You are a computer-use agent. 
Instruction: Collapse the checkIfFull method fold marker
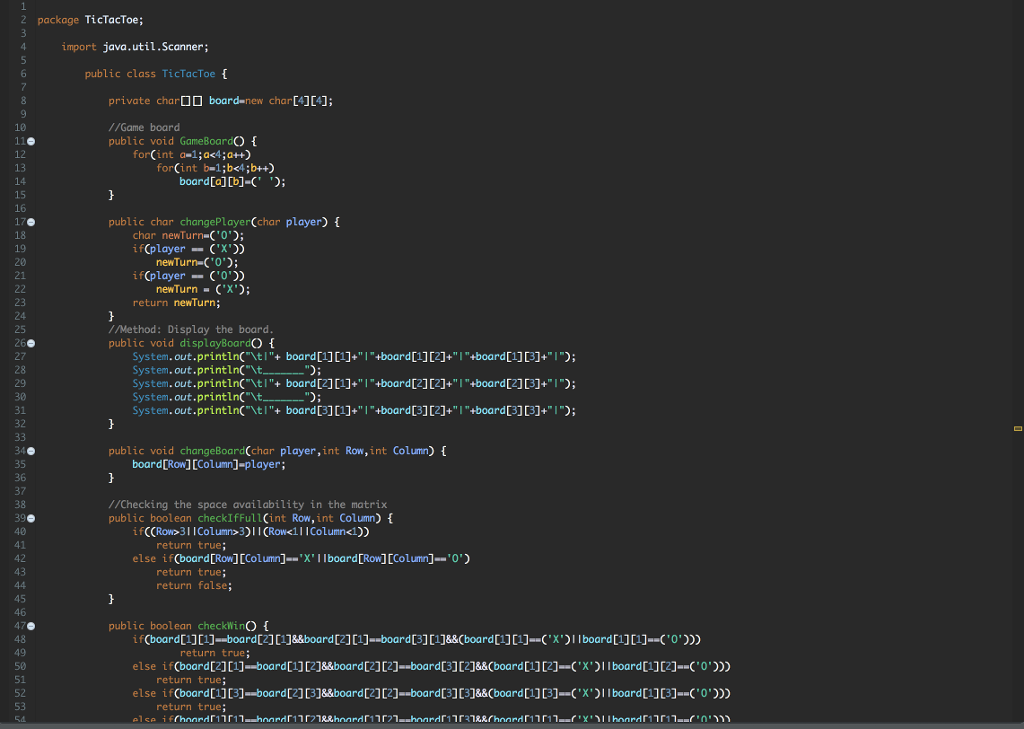click(x=30, y=518)
